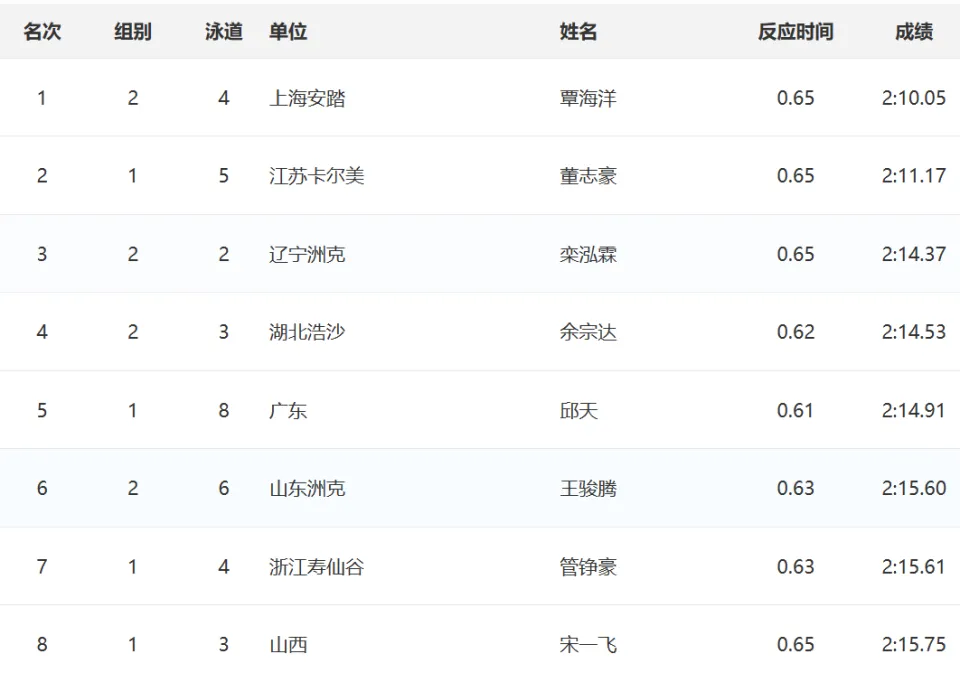This screenshot has width=960, height=682.
Task: Click rank 1 in 覃海洋 row
Action: pos(42,98)
